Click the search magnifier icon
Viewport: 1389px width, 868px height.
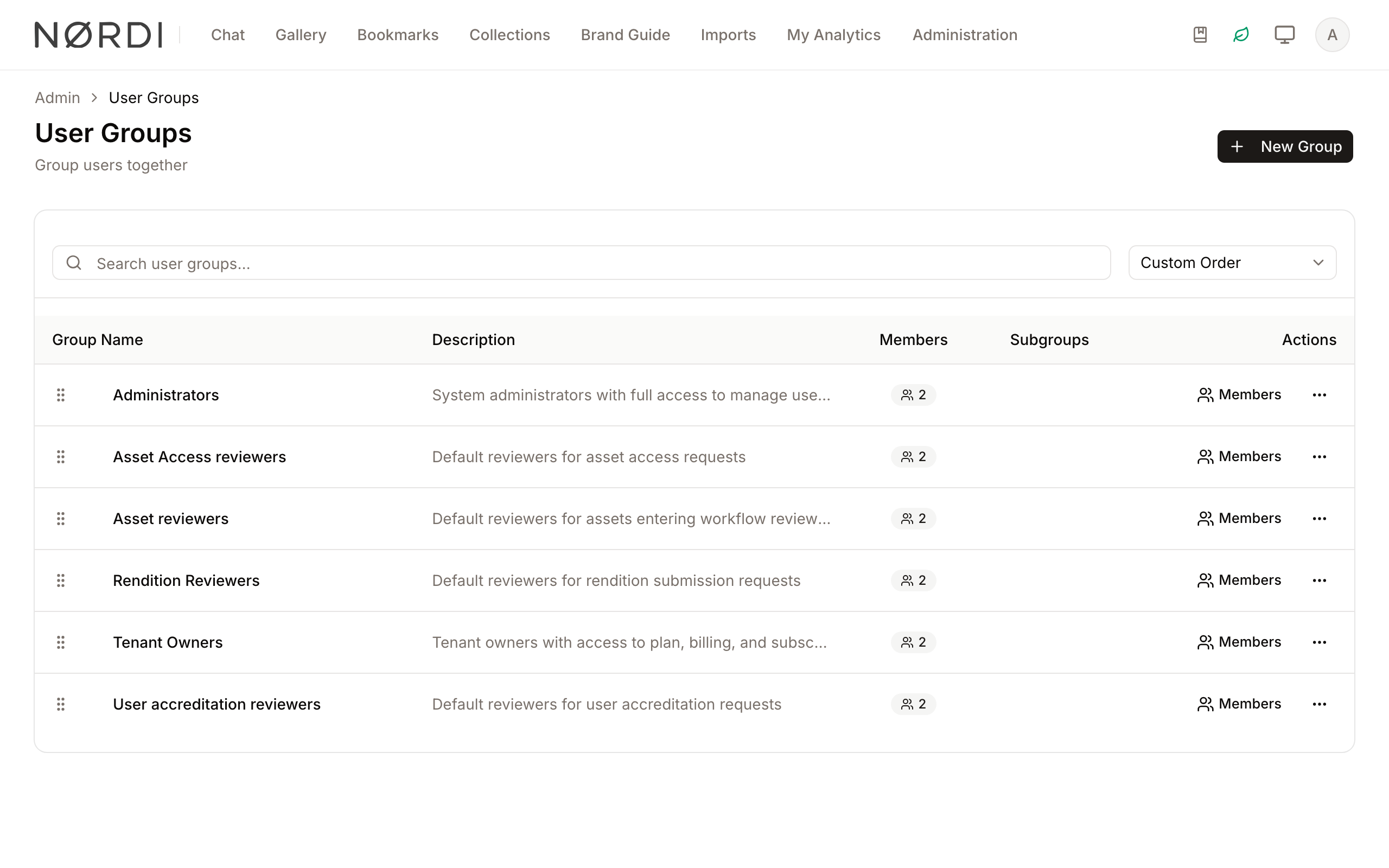tap(73, 263)
